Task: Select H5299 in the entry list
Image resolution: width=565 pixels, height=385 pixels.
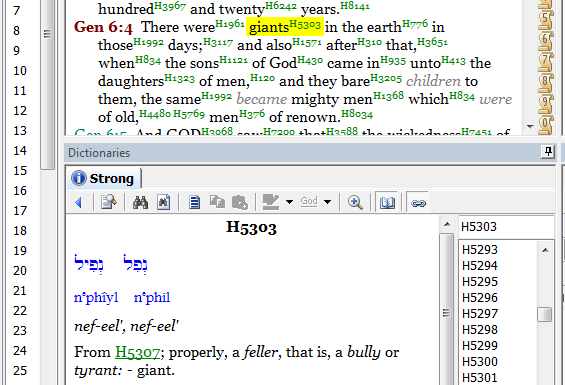Action: [480, 345]
